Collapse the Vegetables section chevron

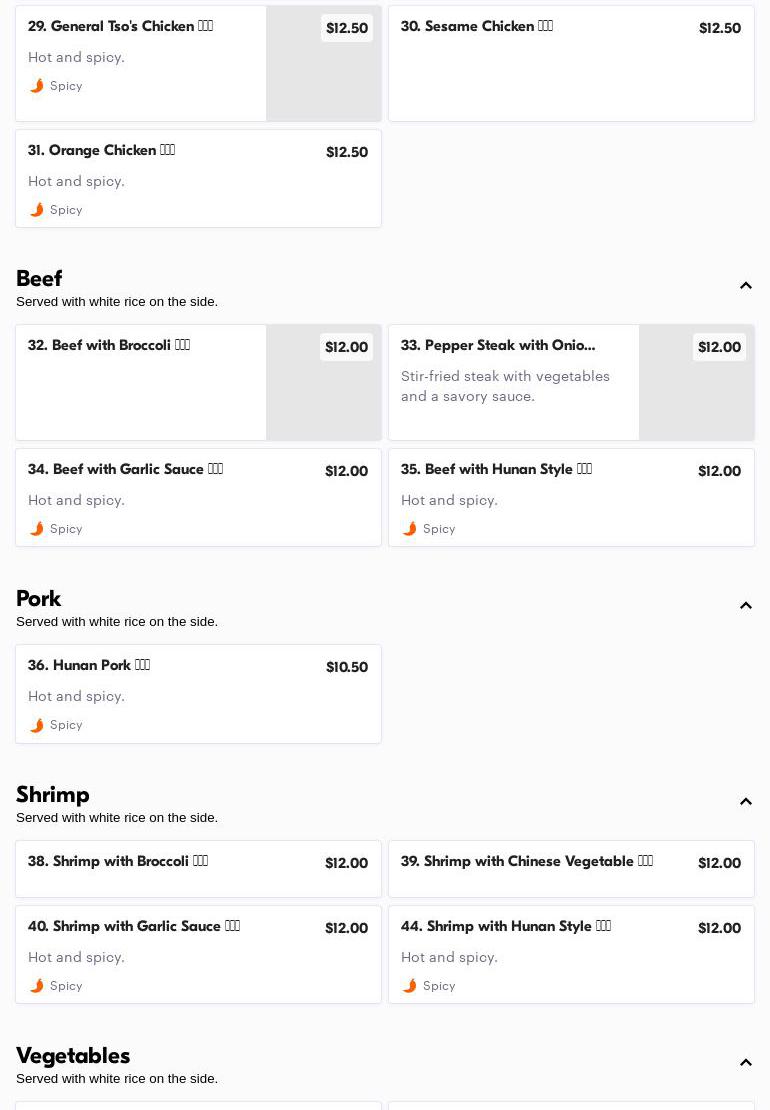(x=746, y=1063)
